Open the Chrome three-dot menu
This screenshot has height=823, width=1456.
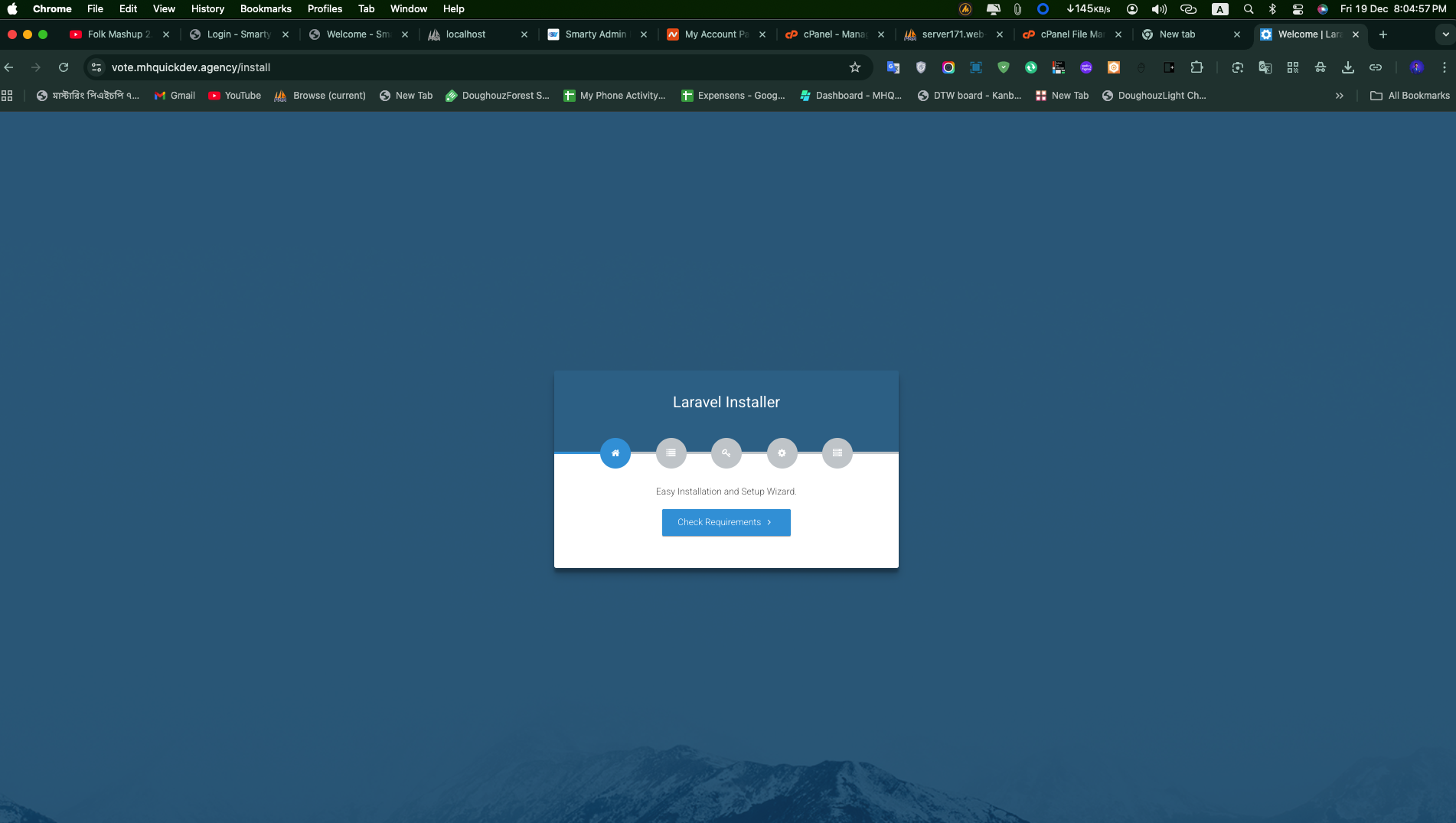click(1445, 67)
